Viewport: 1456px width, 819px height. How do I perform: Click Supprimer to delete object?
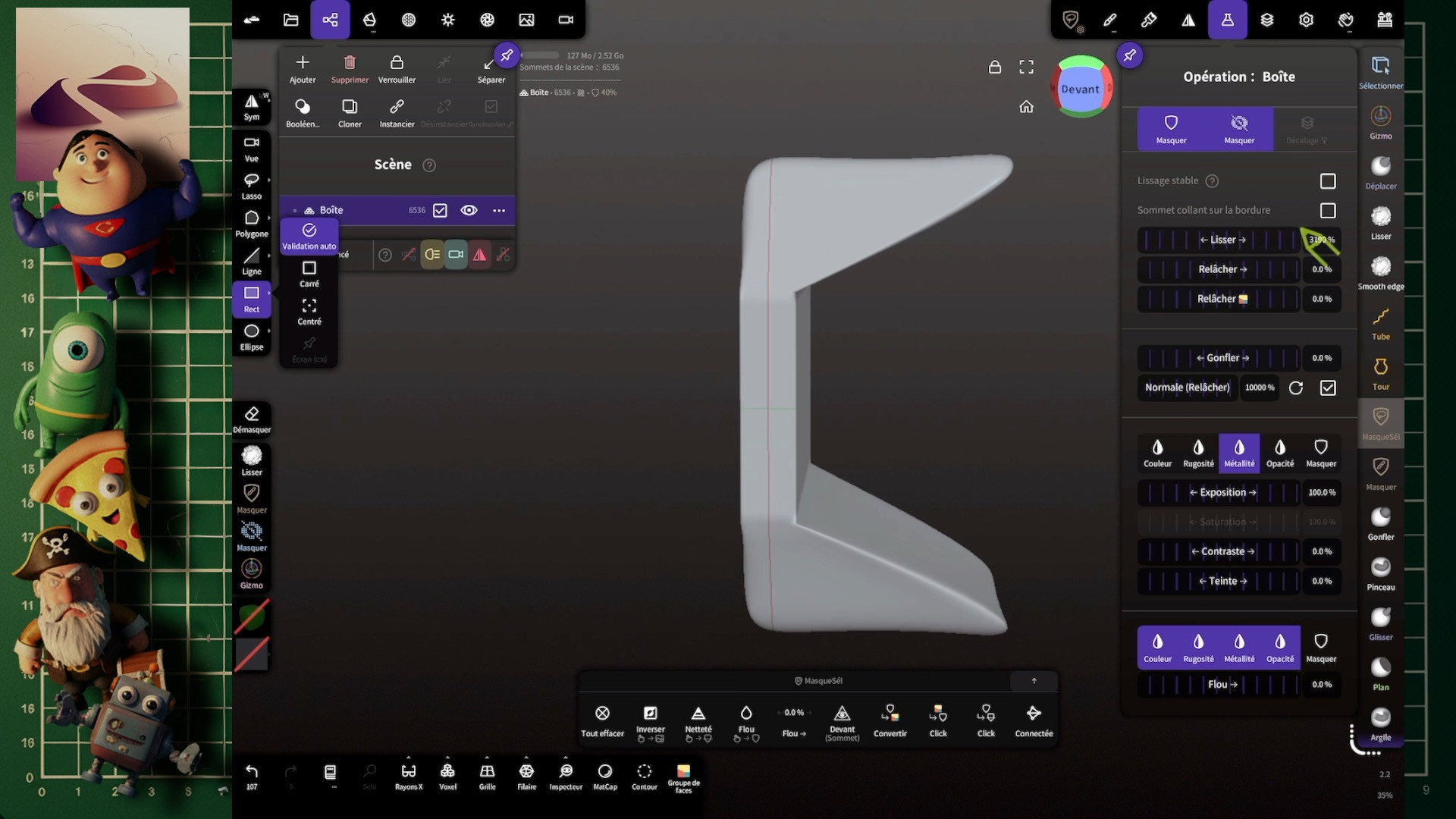350,68
